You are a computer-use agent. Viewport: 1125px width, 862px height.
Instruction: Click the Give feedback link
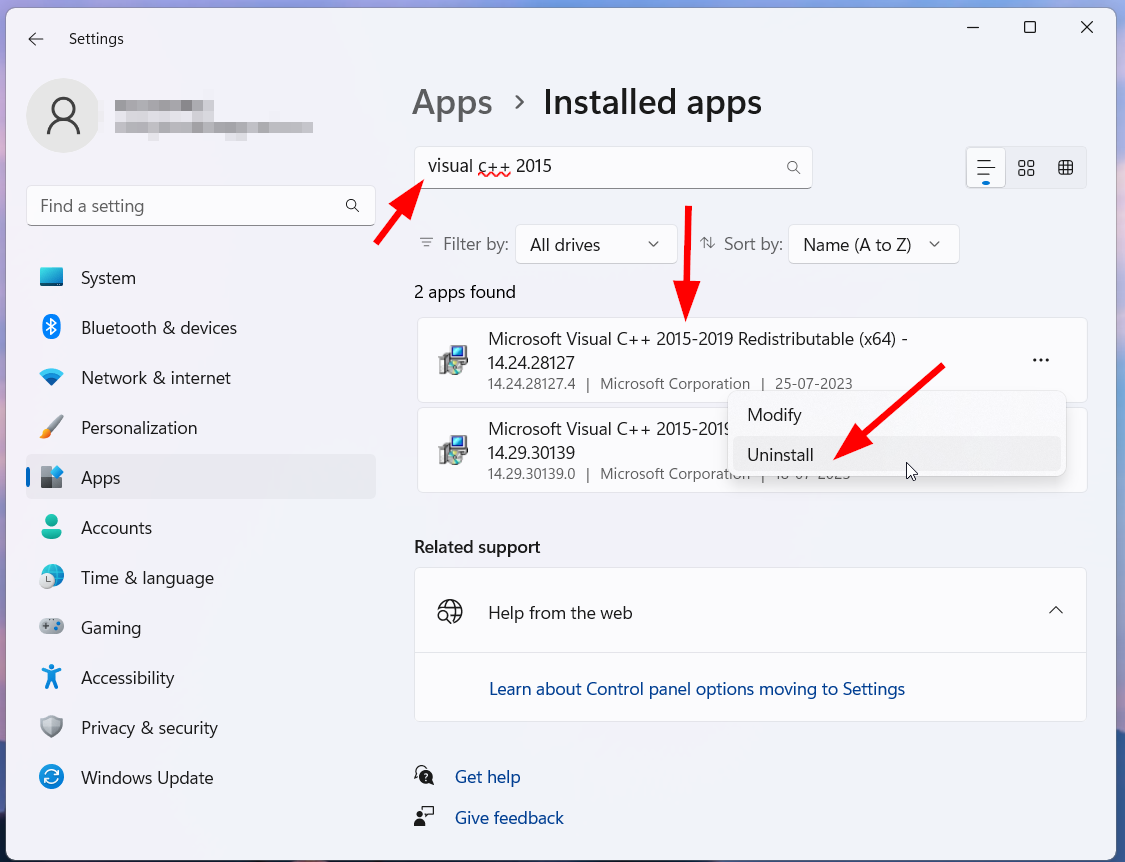(509, 818)
